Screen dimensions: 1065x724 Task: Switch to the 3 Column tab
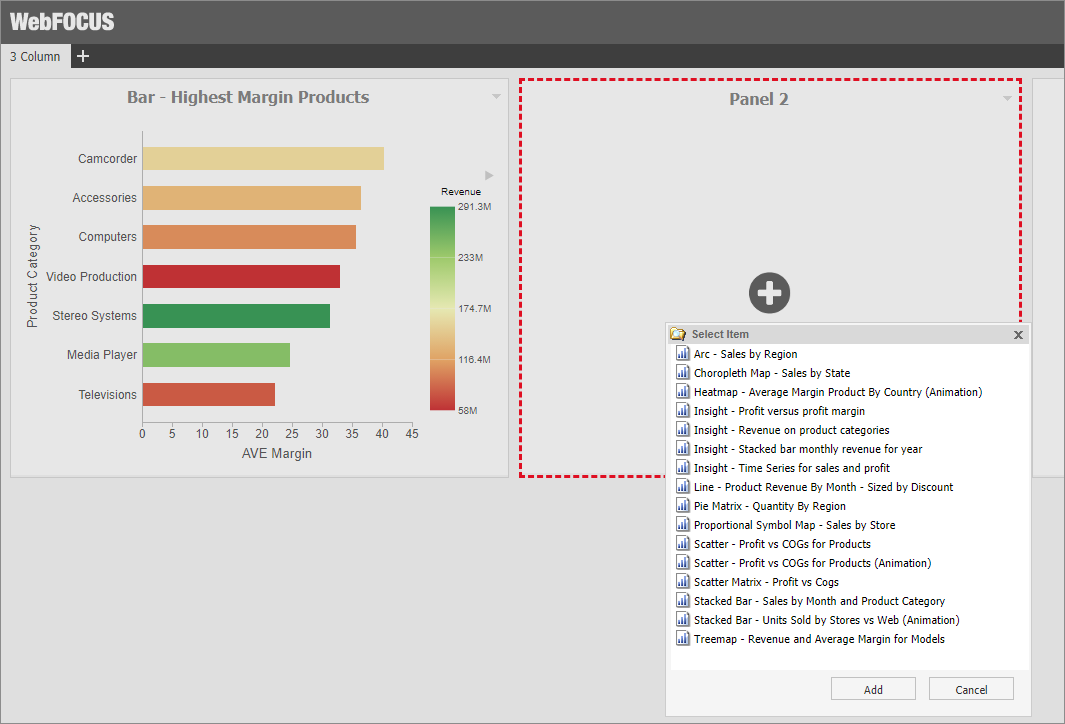(x=35, y=57)
